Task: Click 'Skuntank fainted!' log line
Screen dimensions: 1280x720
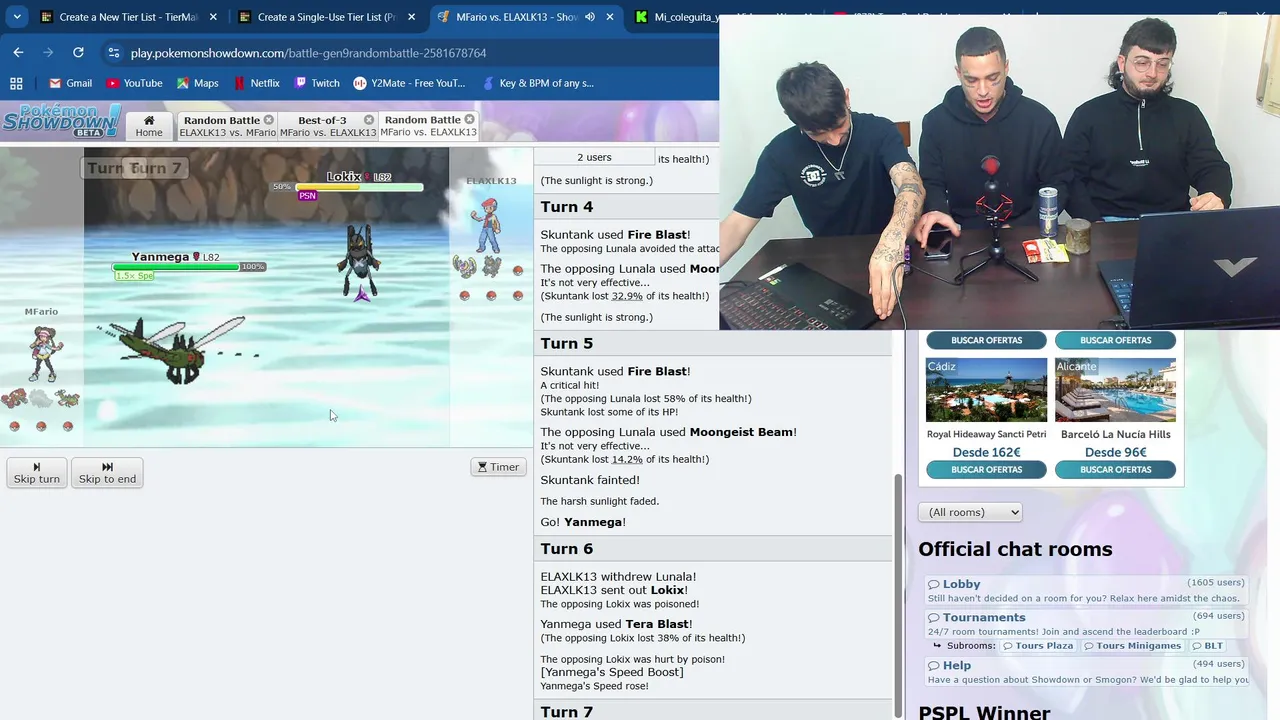Action: click(590, 480)
